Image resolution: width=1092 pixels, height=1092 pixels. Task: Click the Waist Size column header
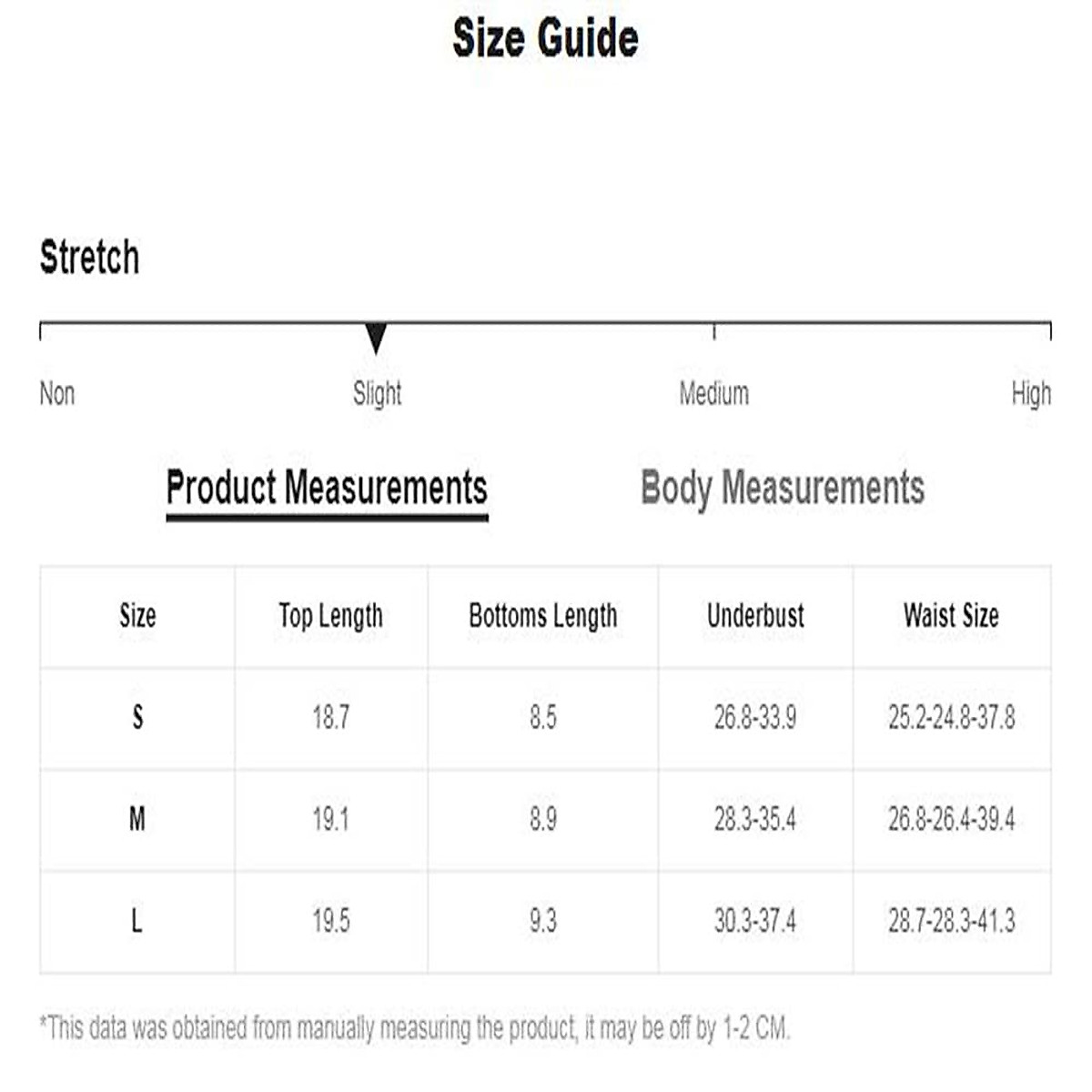tap(951, 616)
